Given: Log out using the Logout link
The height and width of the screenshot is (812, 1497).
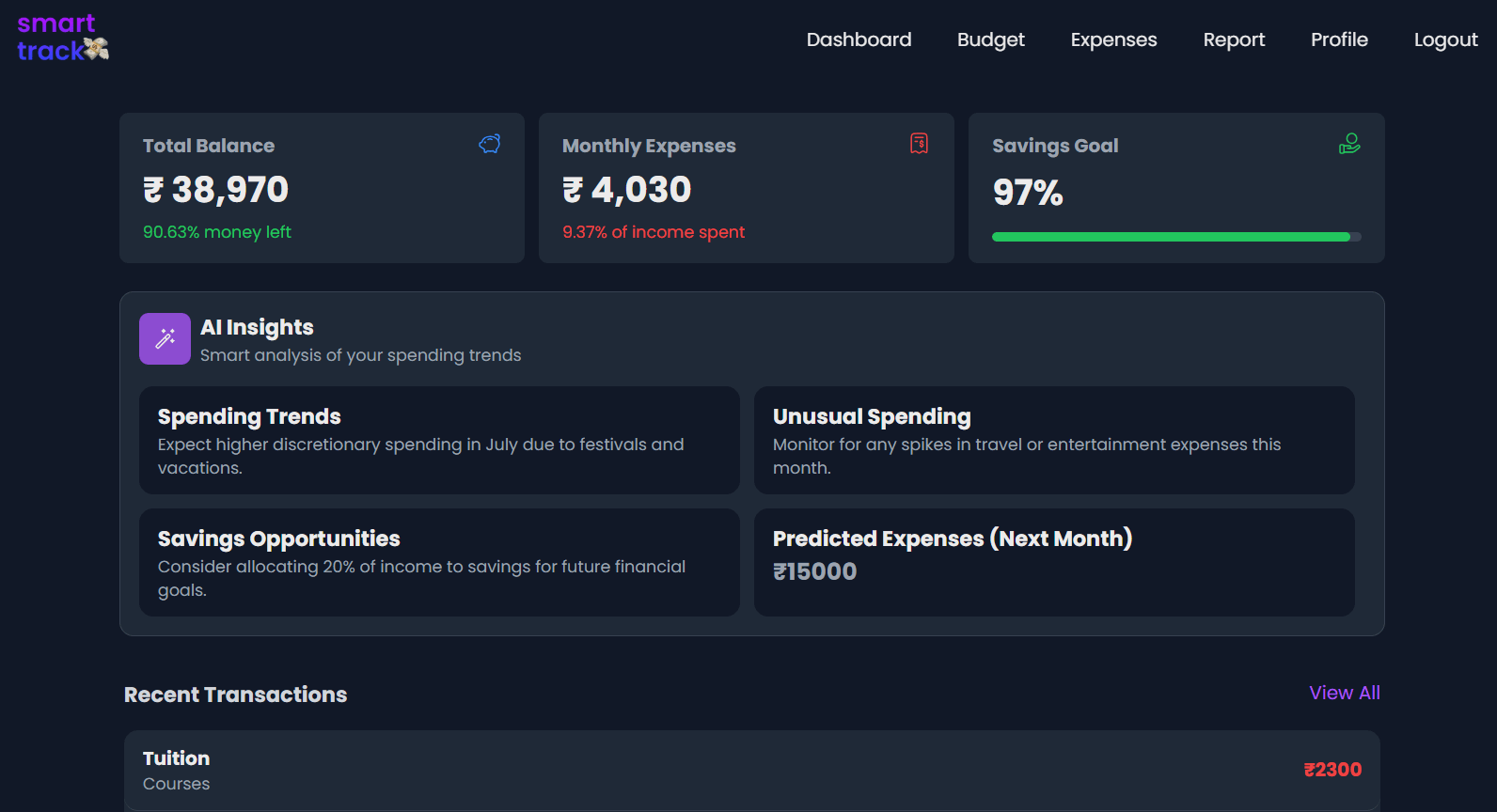Looking at the screenshot, I should pos(1445,39).
